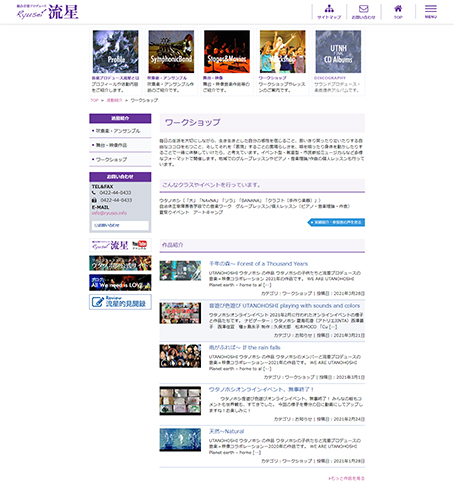Open 天然~Natural article title

pyautogui.click(x=226, y=431)
